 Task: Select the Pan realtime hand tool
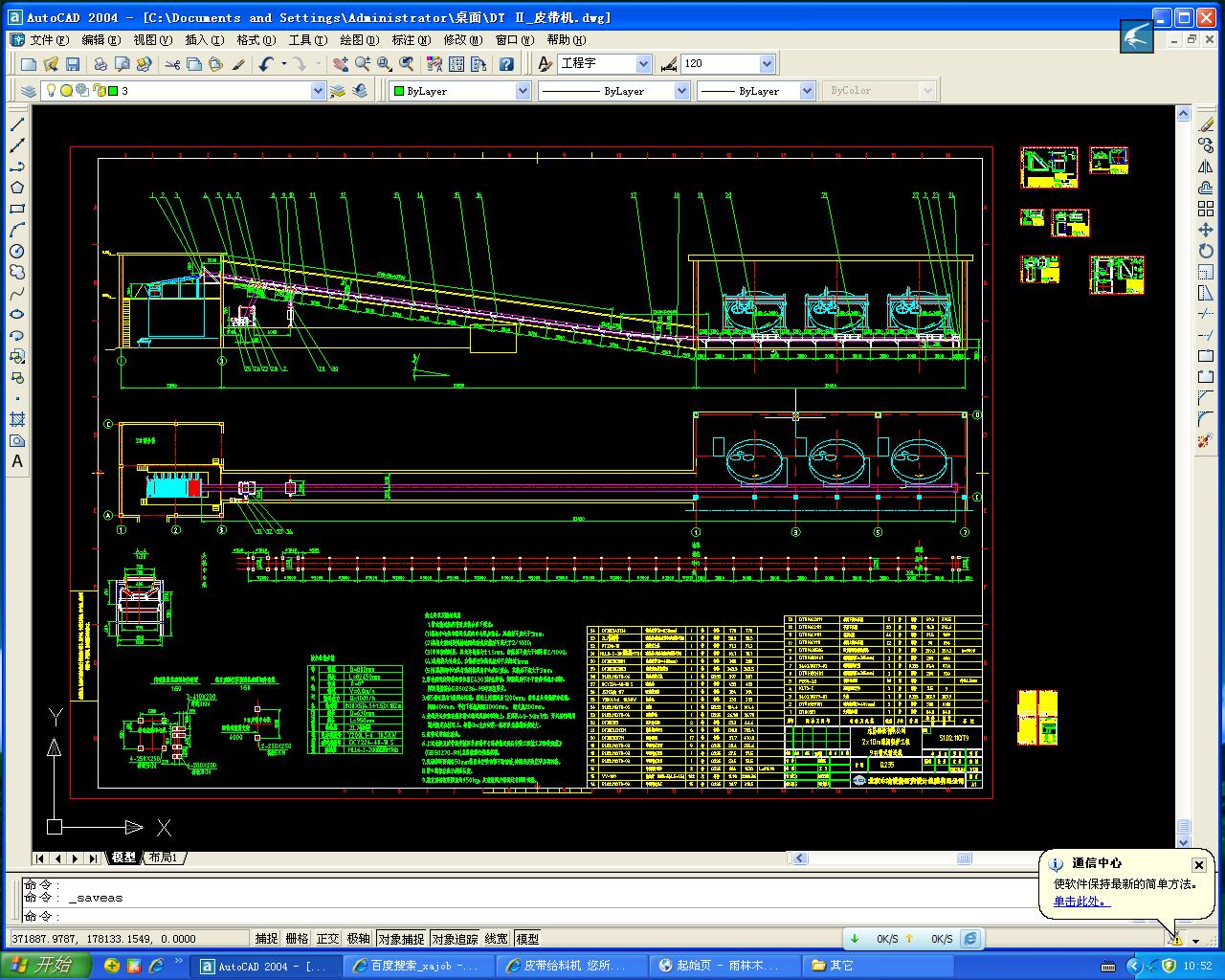[x=340, y=64]
